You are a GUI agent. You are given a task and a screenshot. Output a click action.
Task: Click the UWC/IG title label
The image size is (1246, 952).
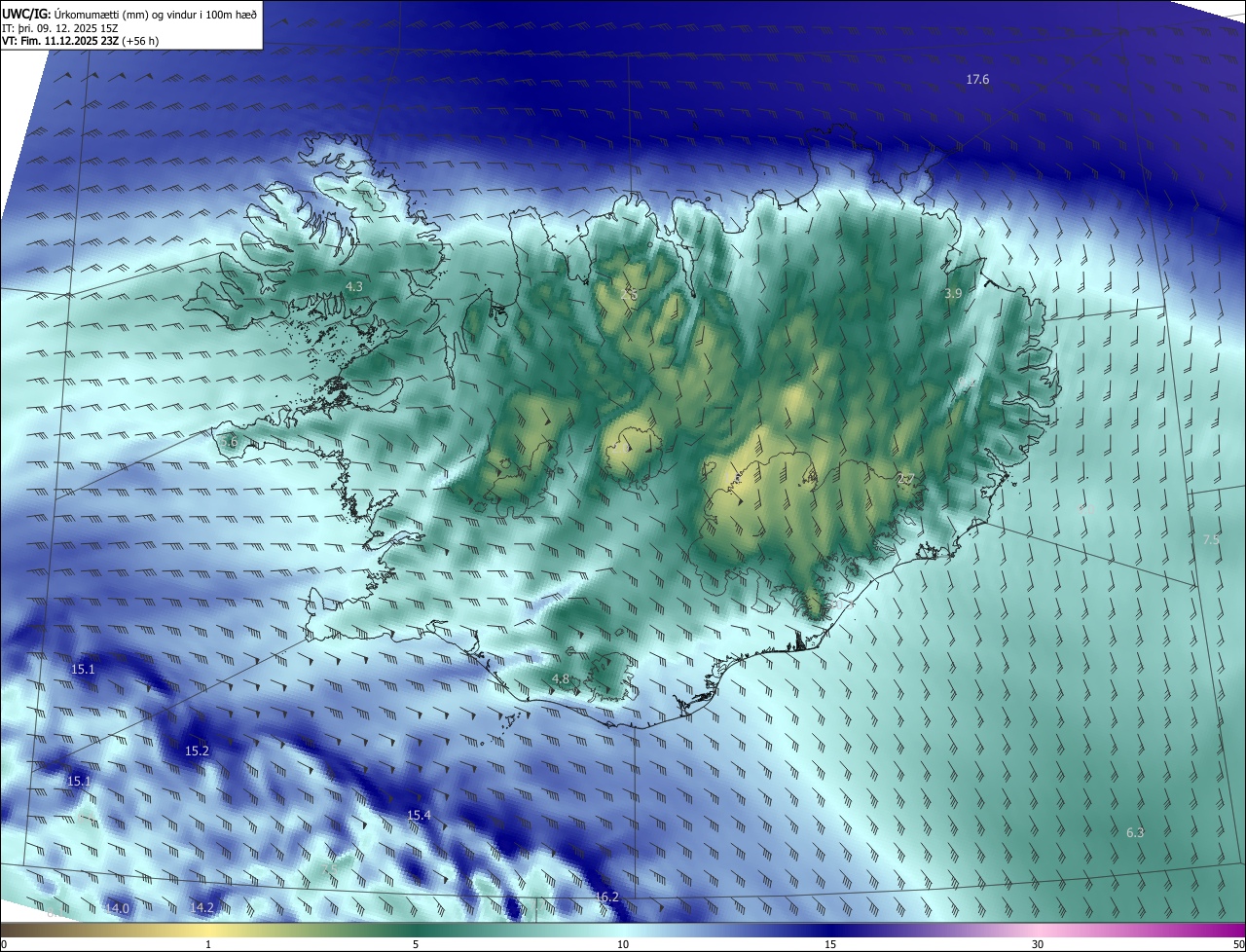(25, 14)
